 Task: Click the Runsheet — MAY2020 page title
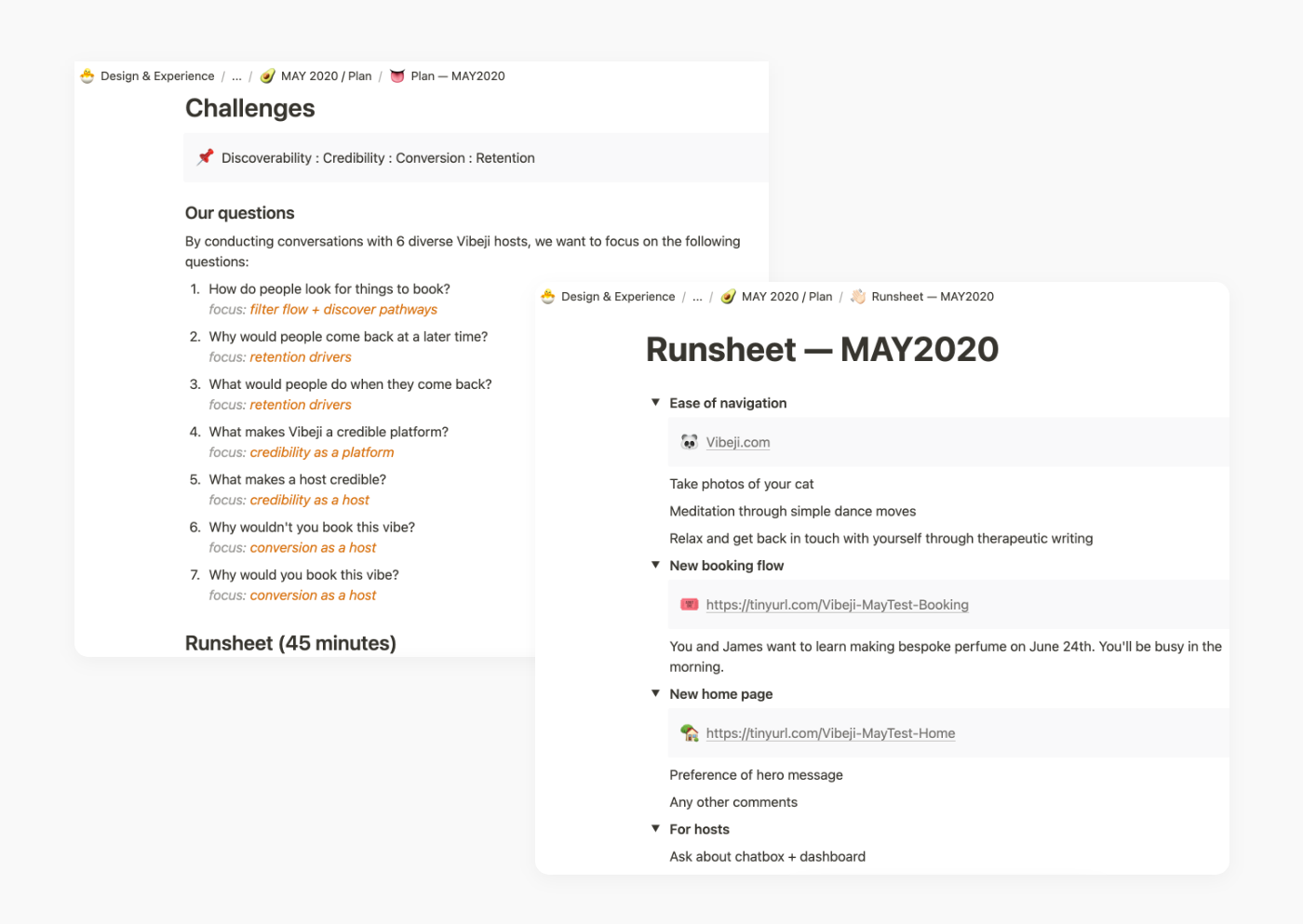[822, 350]
